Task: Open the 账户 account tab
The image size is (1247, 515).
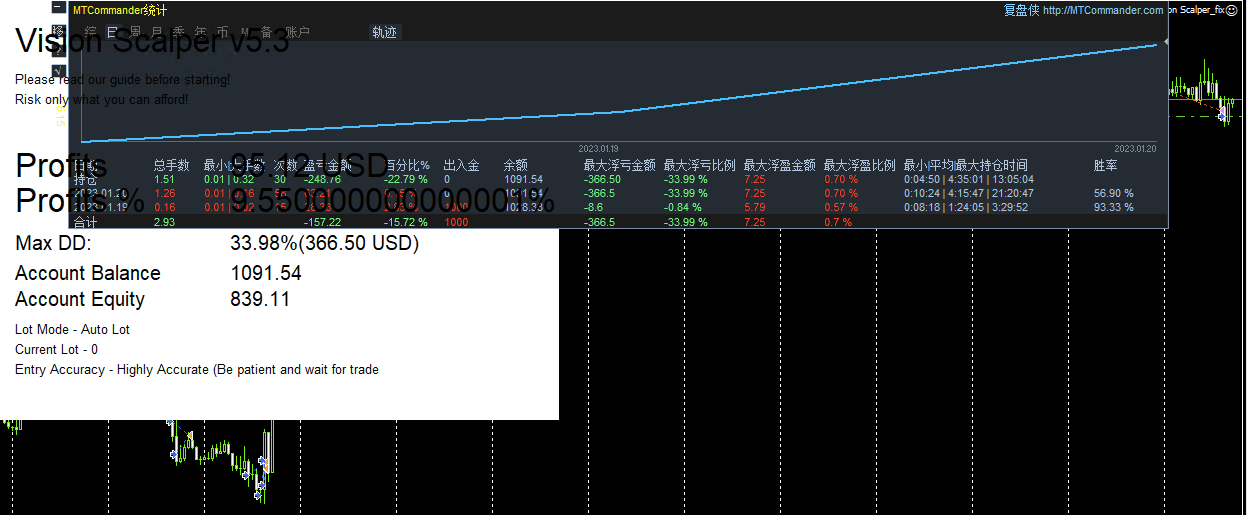Action: 298,32
